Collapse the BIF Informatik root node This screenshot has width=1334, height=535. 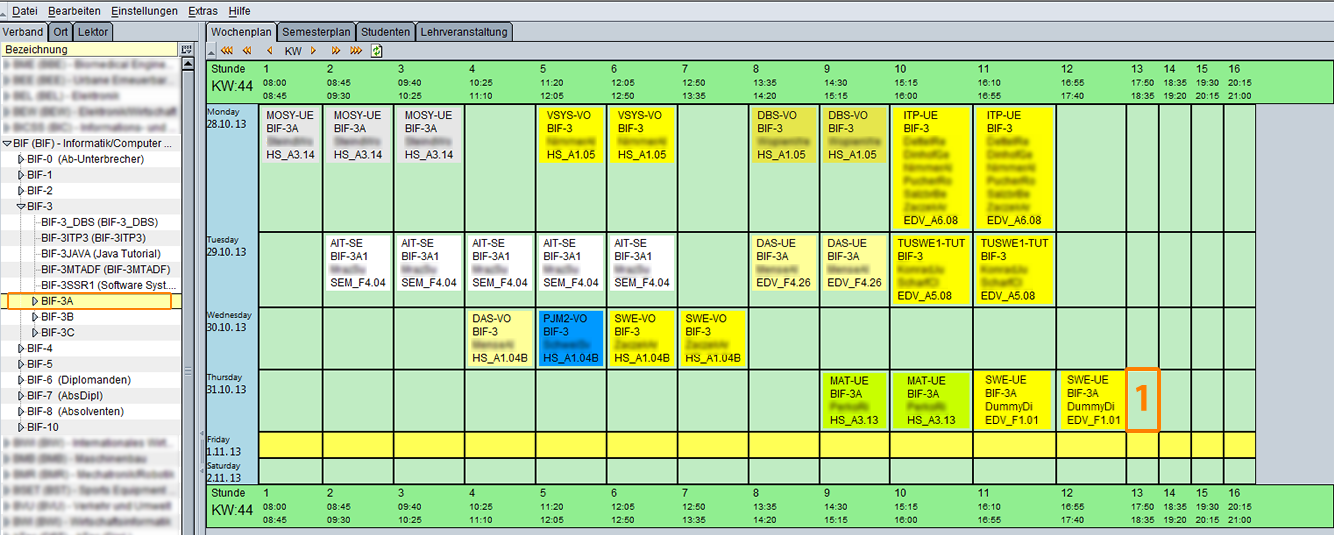(x=8, y=143)
